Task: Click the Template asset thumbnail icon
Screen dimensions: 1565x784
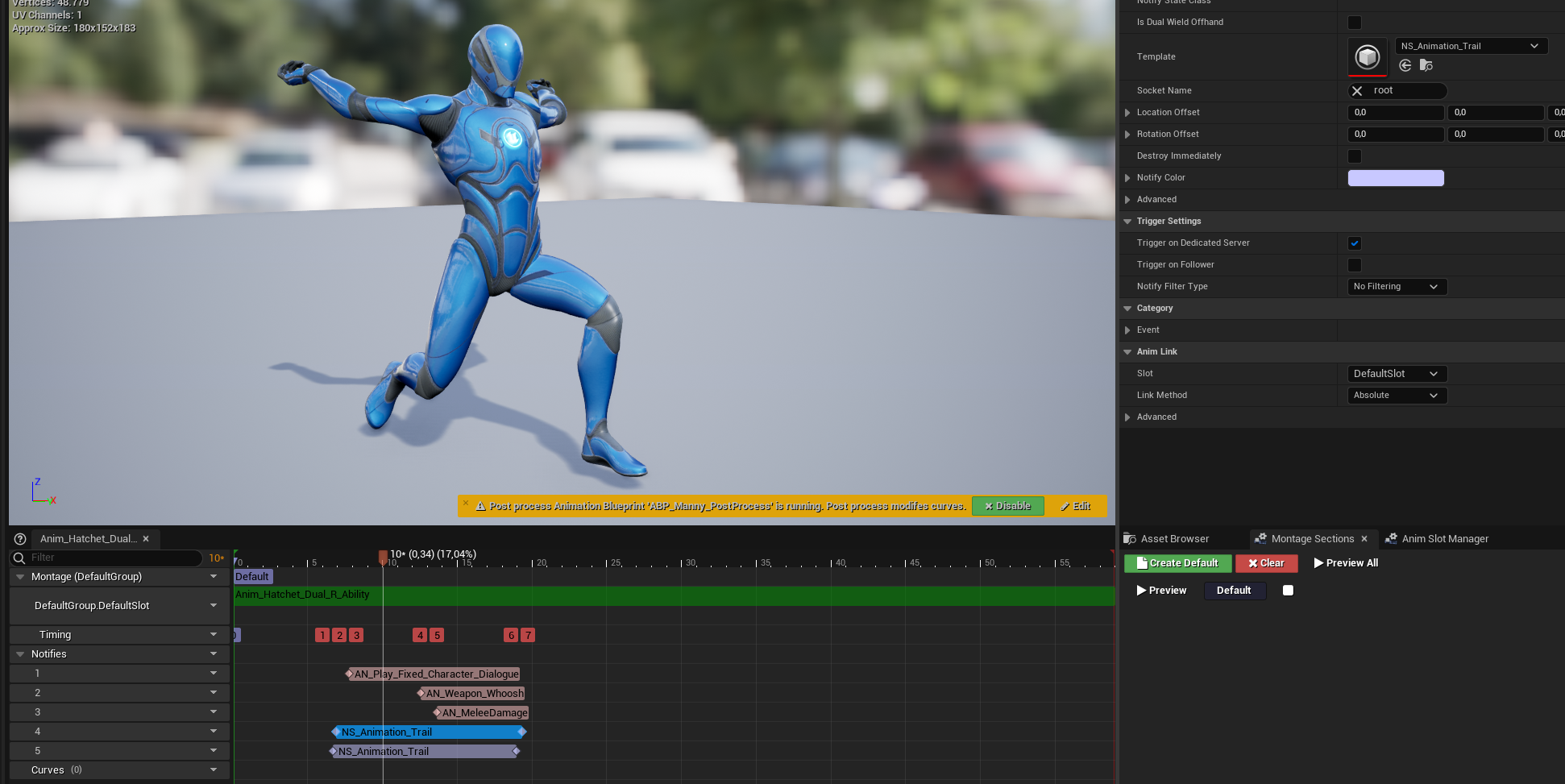Action: [1367, 56]
